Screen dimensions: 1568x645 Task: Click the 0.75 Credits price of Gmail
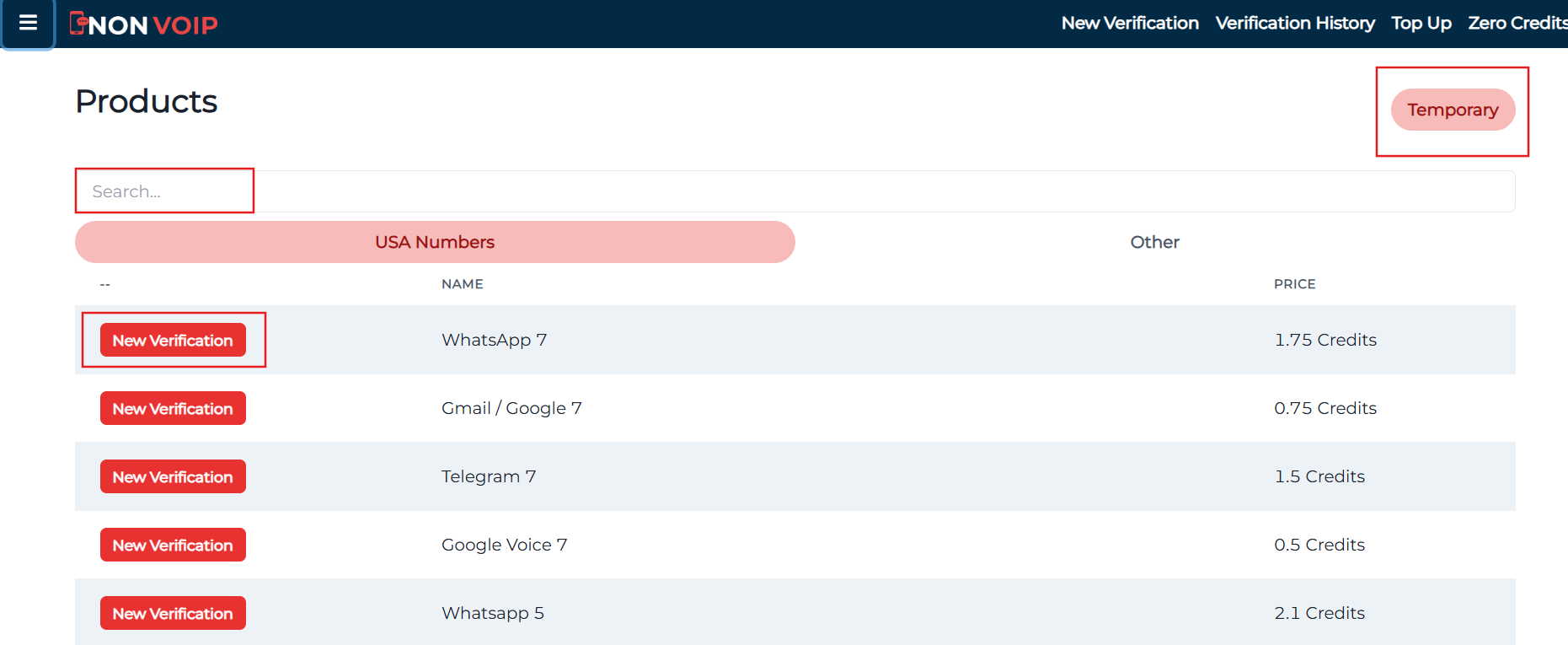(1325, 408)
